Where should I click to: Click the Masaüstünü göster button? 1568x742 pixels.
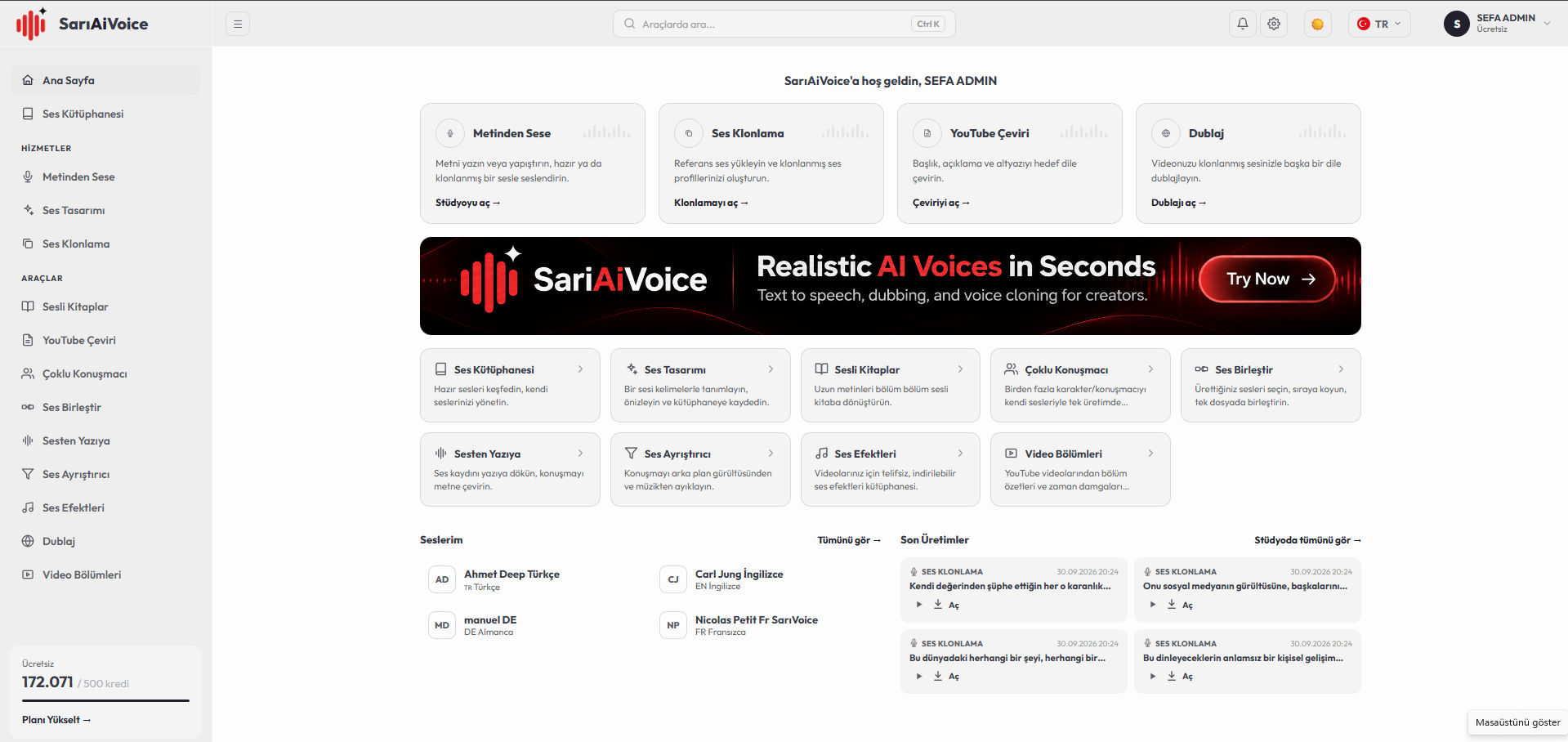point(1517,722)
